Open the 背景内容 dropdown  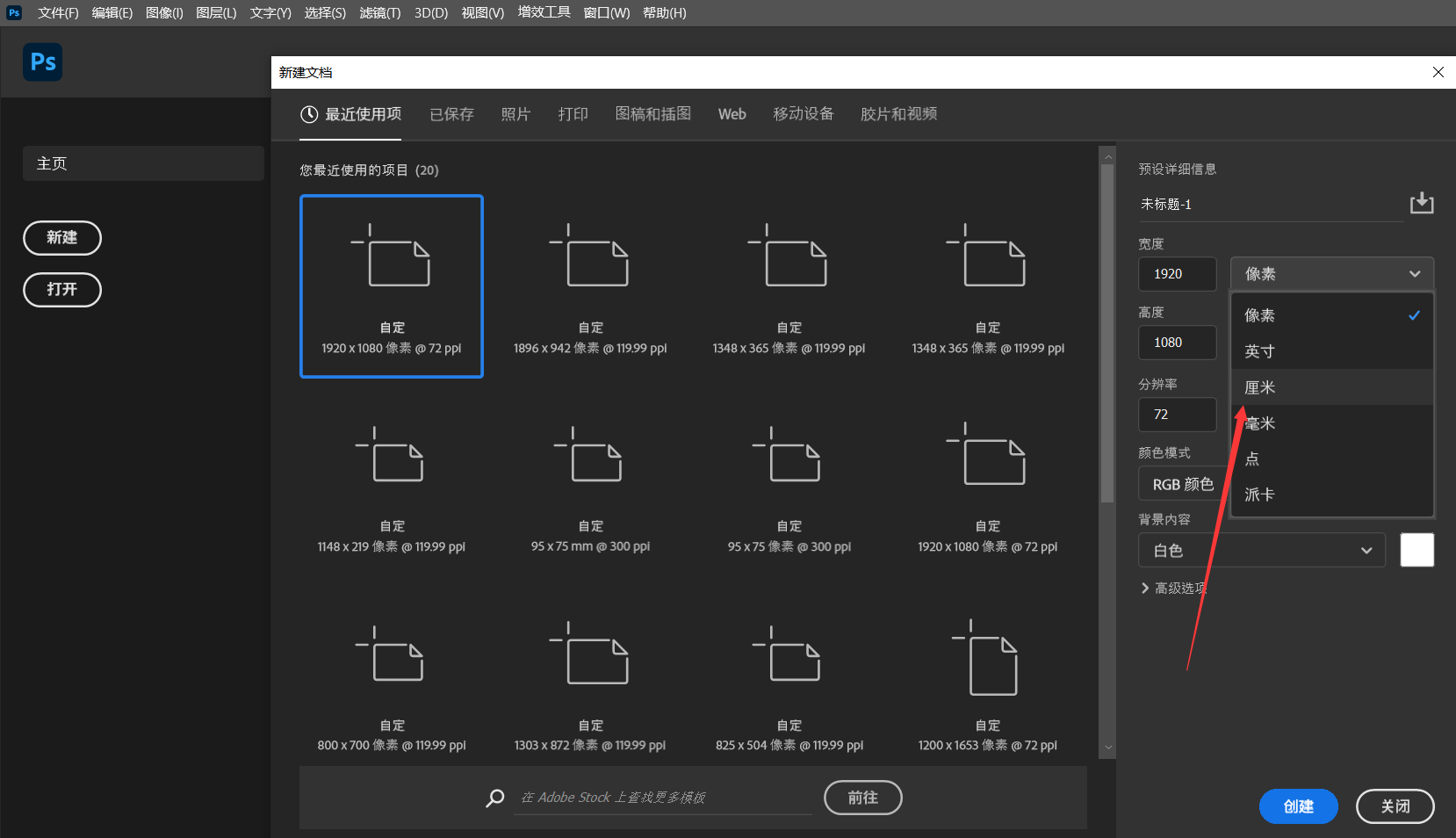click(1262, 550)
